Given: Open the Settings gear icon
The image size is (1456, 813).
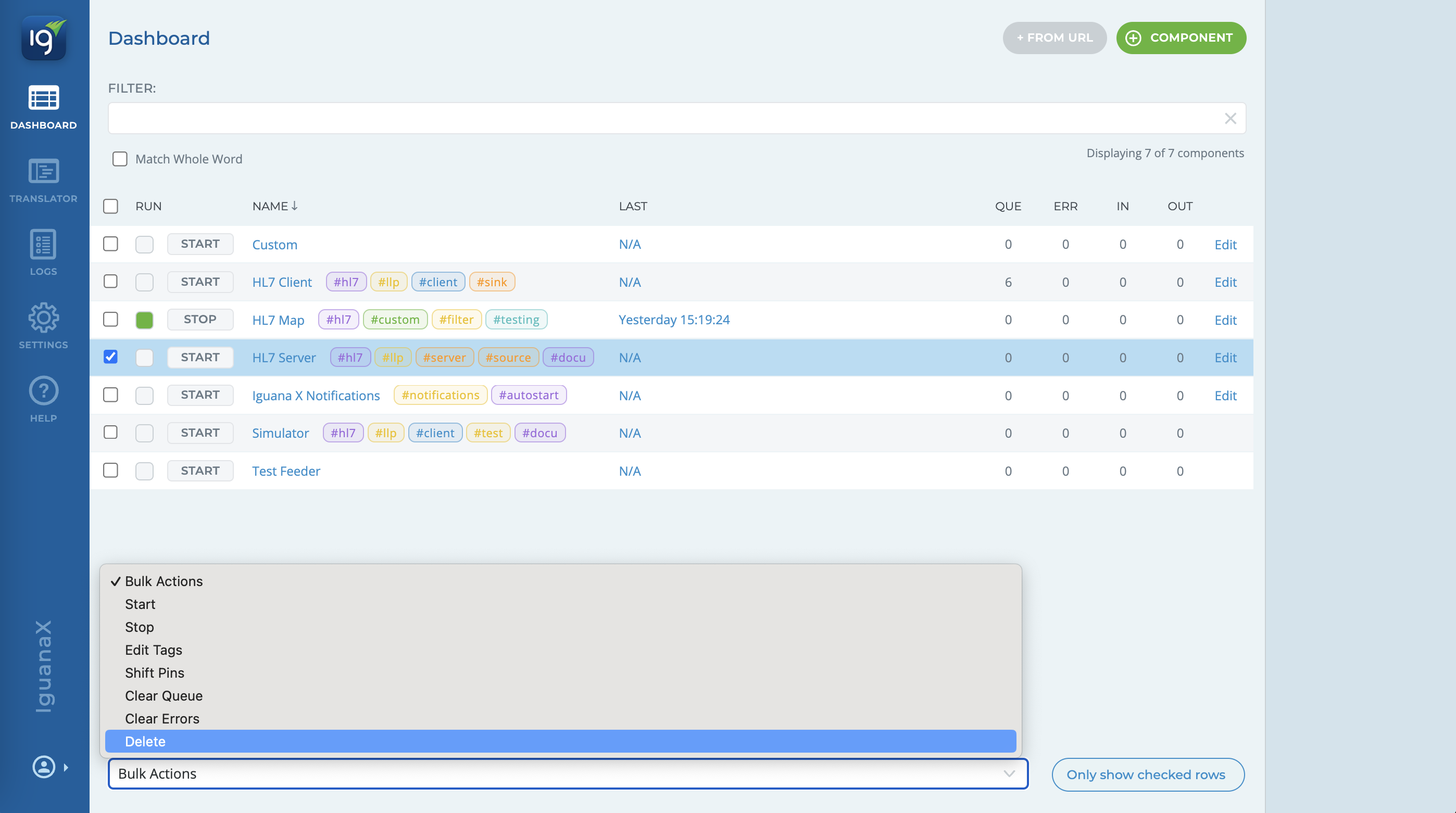Looking at the screenshot, I should pos(44,317).
